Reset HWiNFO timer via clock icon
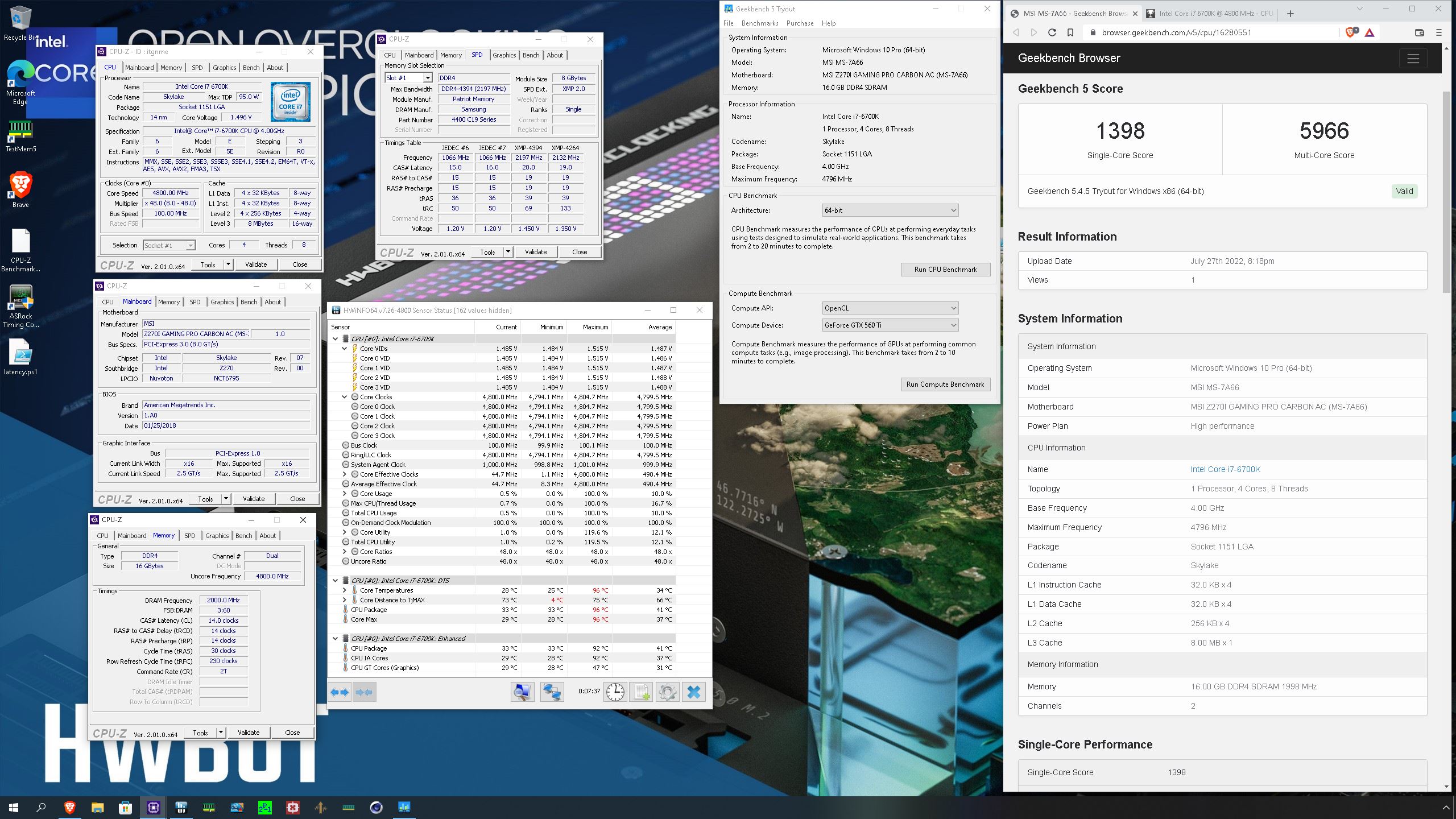The height and width of the screenshot is (819, 1456). [615, 692]
